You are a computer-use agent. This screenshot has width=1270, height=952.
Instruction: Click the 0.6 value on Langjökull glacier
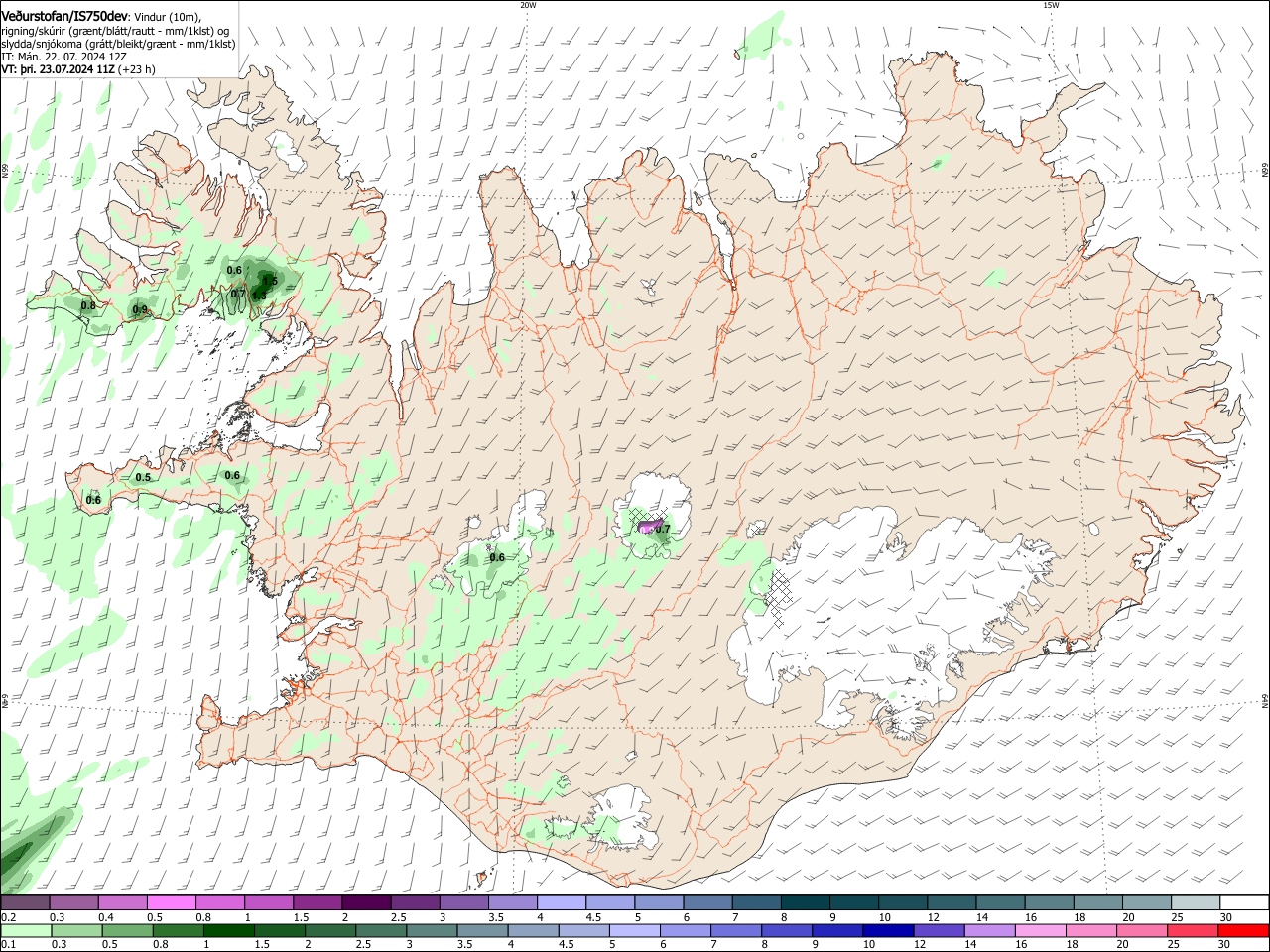click(x=497, y=557)
